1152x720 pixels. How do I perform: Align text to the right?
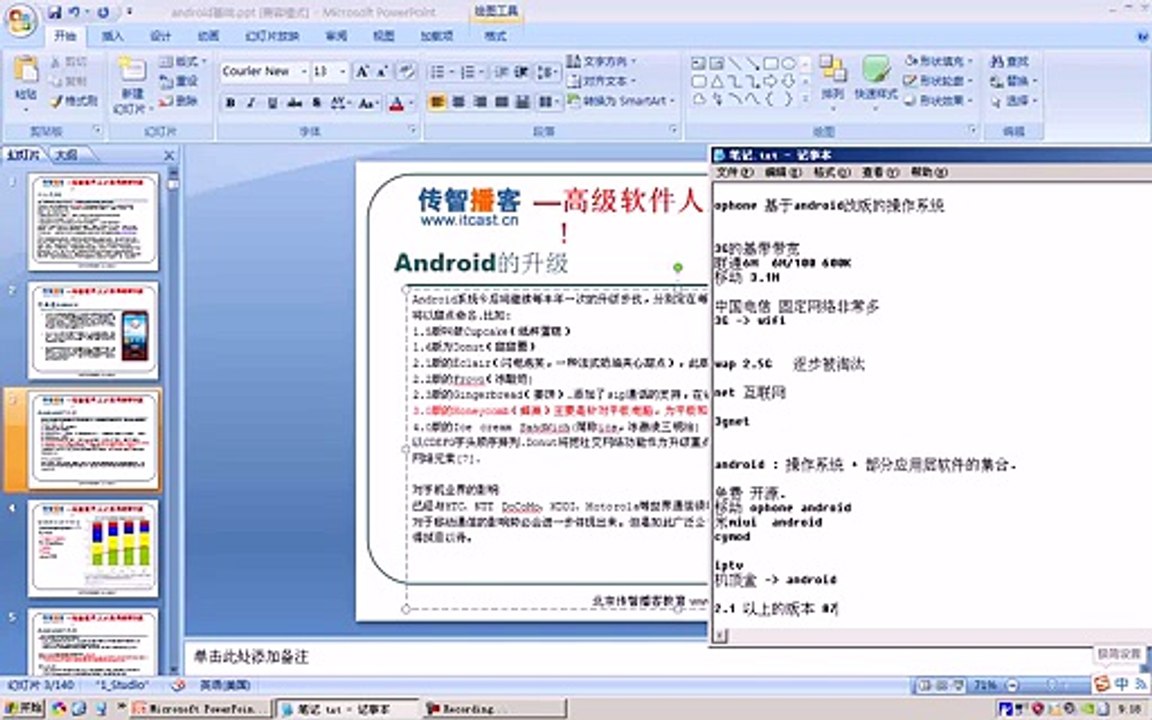tap(480, 101)
